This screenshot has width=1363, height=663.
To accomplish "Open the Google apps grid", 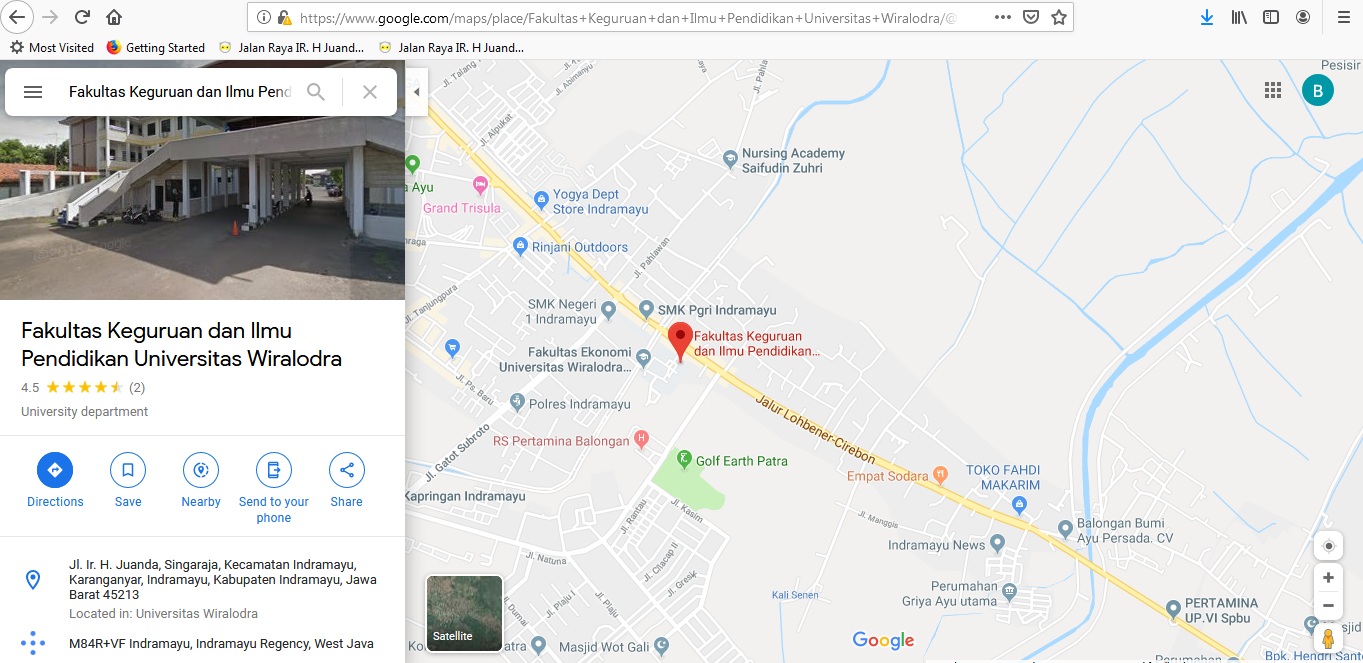I will tap(1273, 90).
